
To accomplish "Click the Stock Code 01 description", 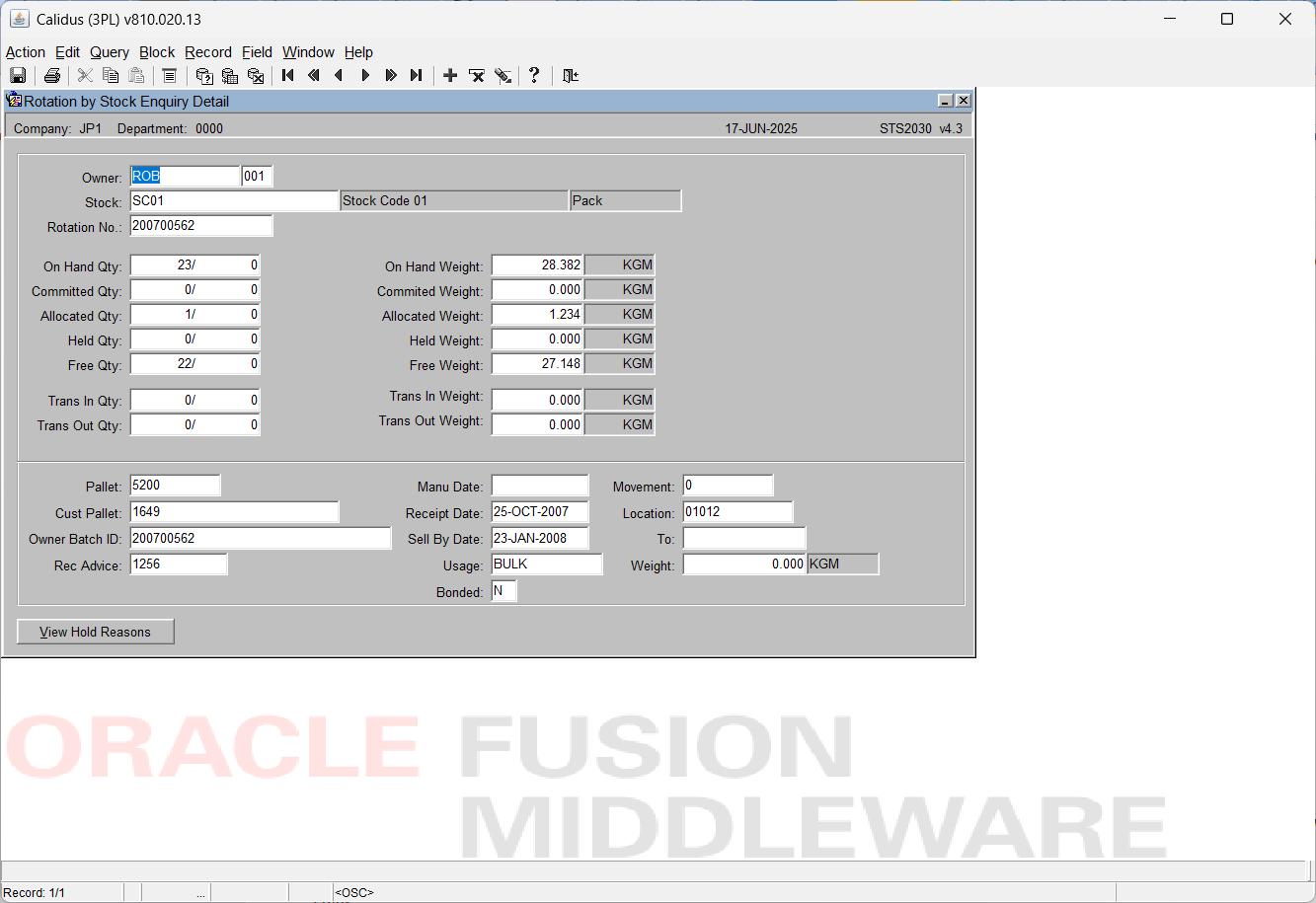I will [x=454, y=201].
